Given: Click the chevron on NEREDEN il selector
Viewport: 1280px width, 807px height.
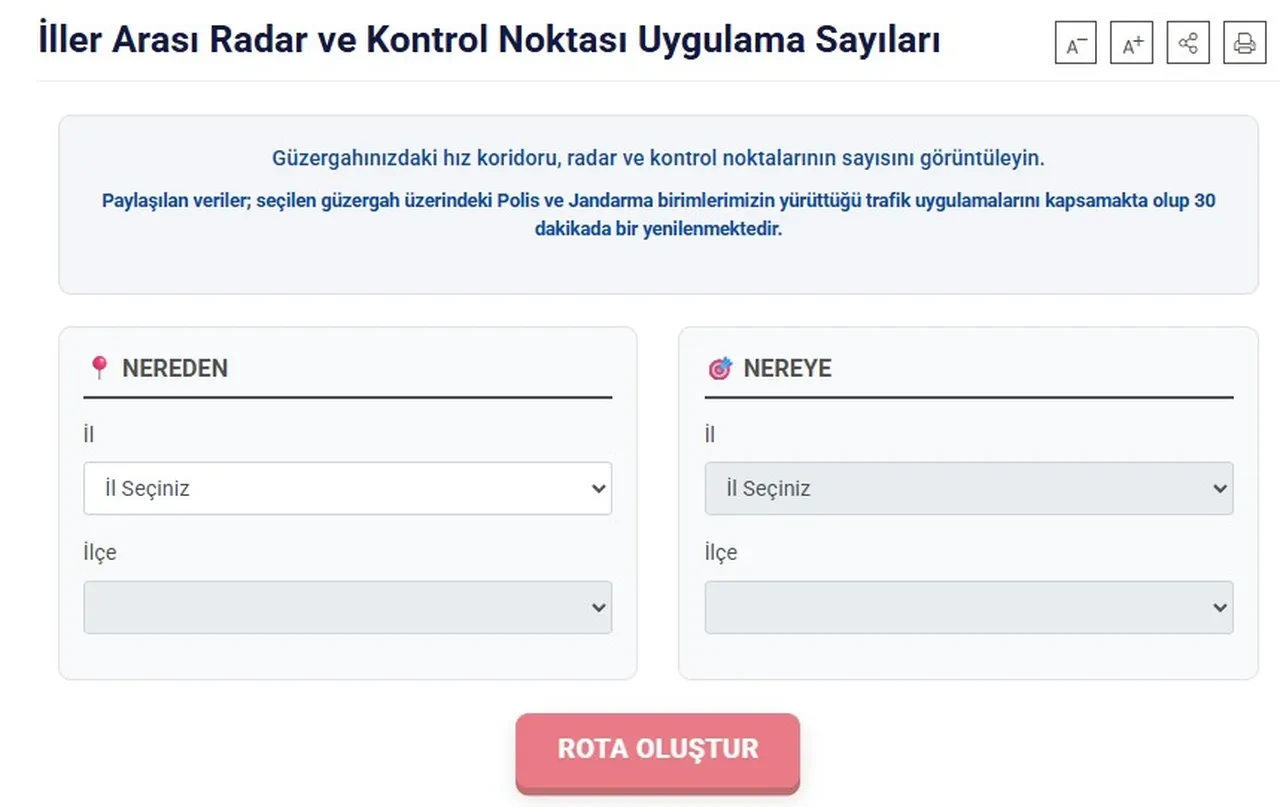Looking at the screenshot, I should [598, 488].
